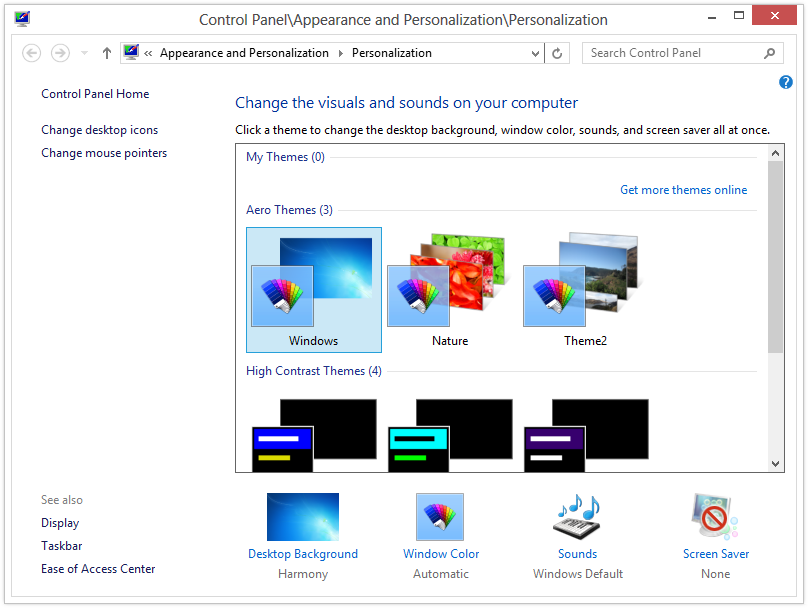Open the Sounds link

click(578, 554)
